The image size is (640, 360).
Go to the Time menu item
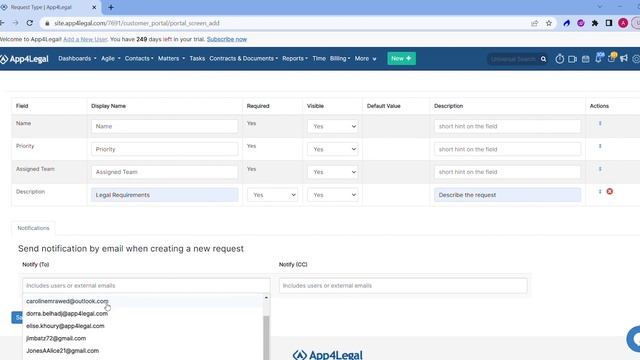click(319, 59)
